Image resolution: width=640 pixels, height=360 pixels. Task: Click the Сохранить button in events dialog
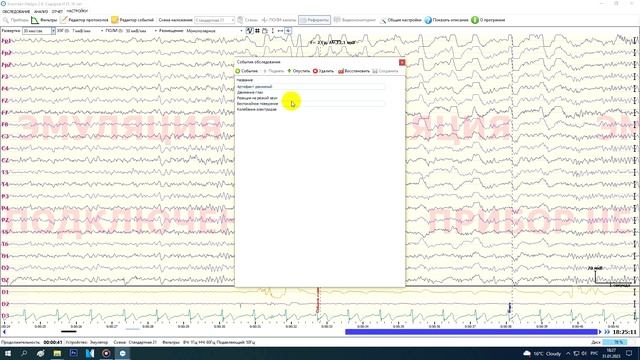(x=385, y=71)
